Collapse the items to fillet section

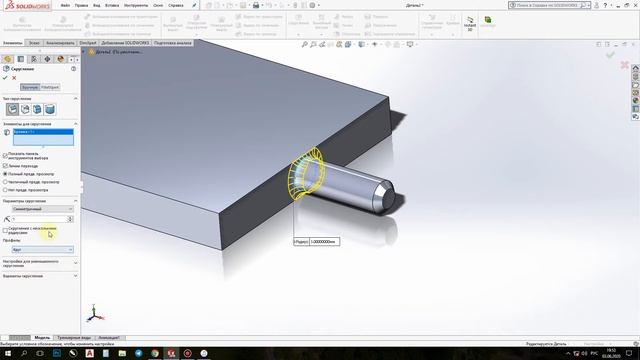click(x=76, y=124)
